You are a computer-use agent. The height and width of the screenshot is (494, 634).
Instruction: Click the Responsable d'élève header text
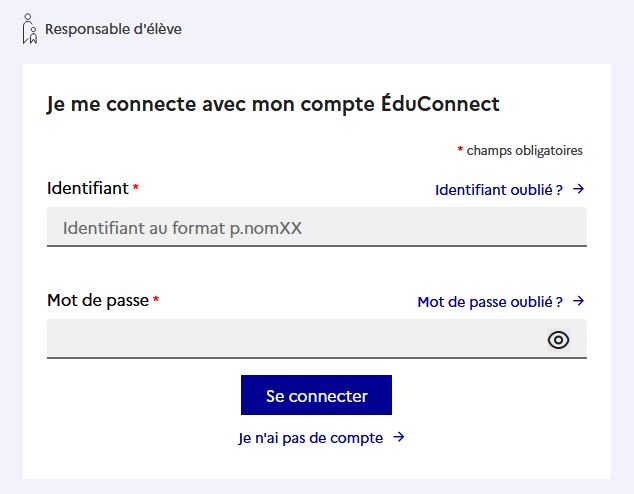(x=113, y=29)
